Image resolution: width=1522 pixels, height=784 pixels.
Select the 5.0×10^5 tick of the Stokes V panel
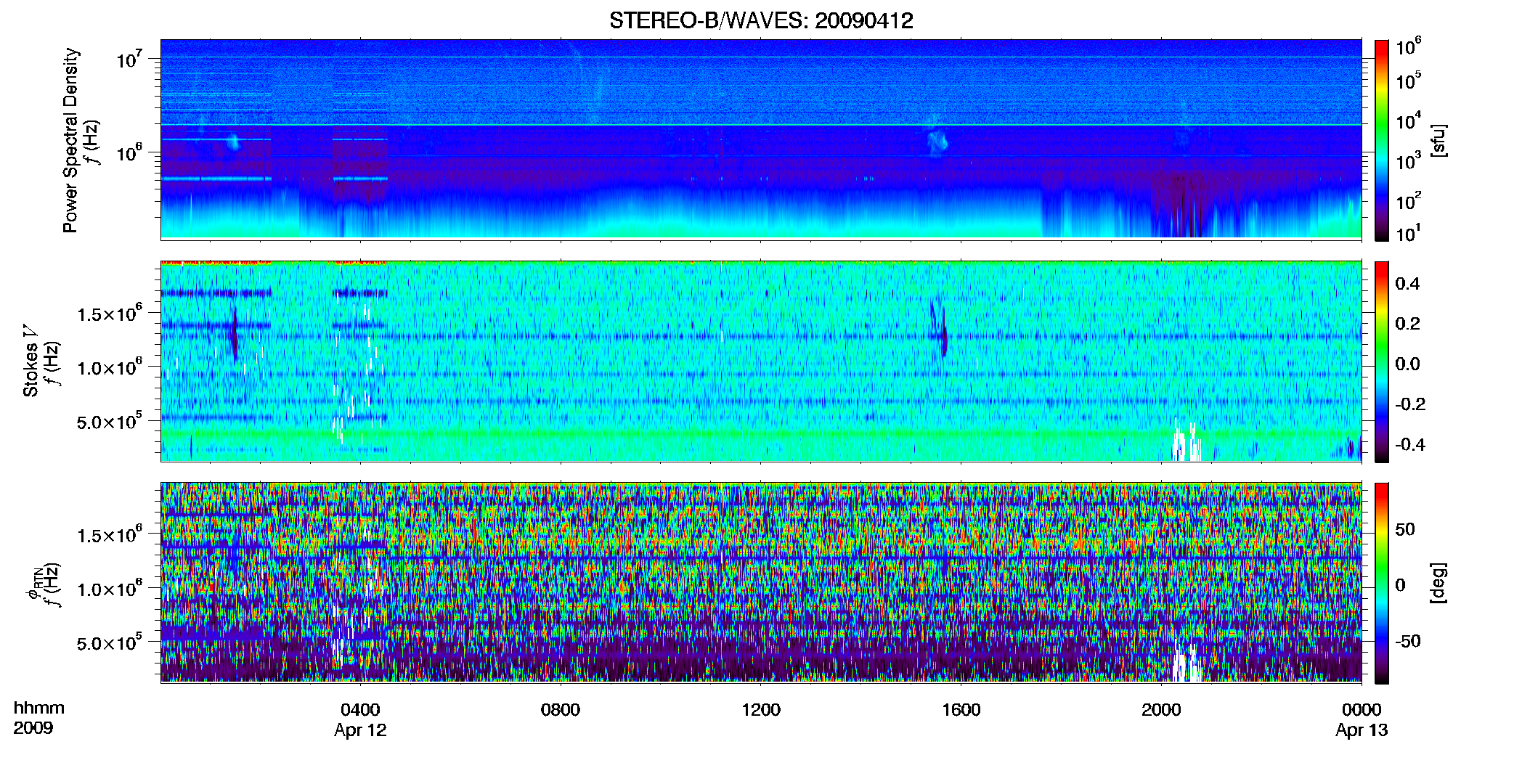pyautogui.click(x=110, y=420)
